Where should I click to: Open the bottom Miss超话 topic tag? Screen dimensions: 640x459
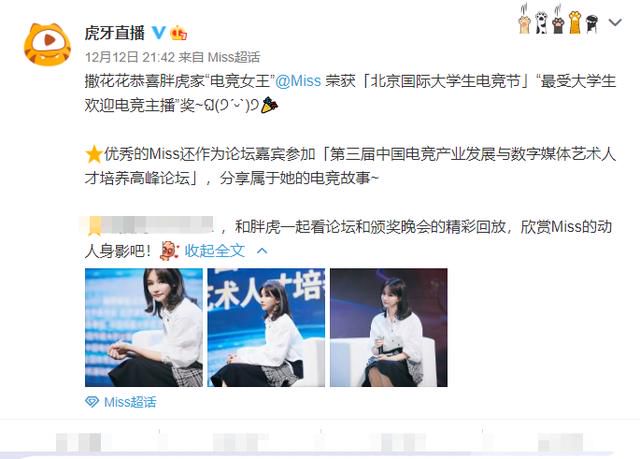[130, 402]
